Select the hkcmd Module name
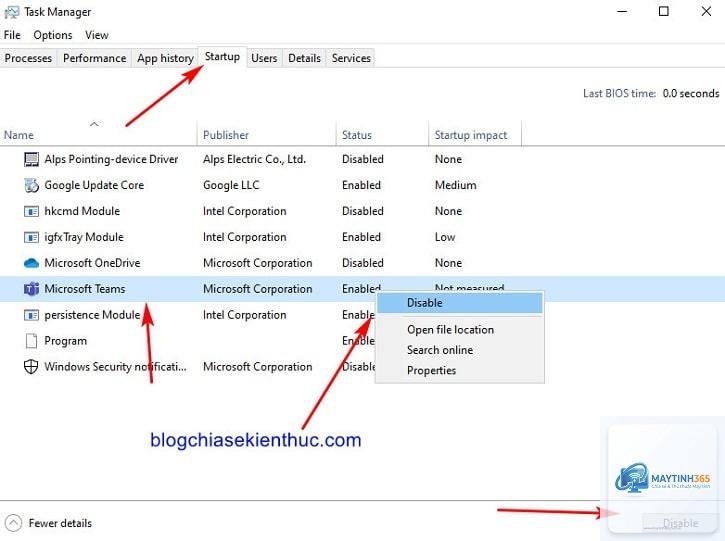725x541 pixels. [x=82, y=211]
